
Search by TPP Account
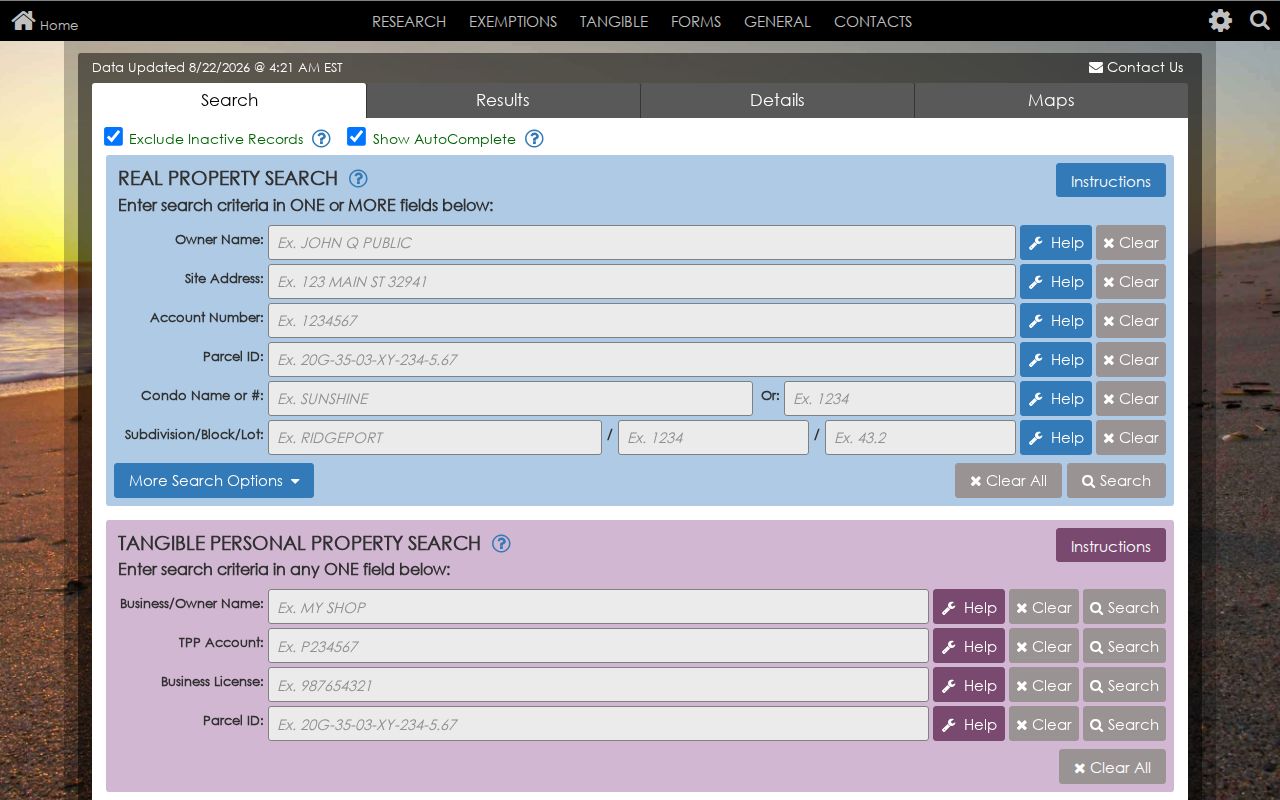tap(1124, 646)
